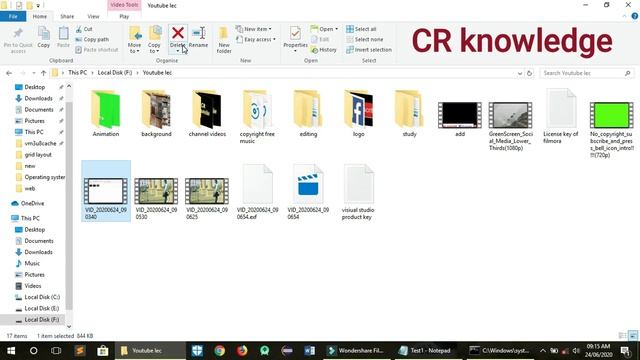The image size is (640, 360).
Task: Click Paste shortcut command
Action: point(97,50)
